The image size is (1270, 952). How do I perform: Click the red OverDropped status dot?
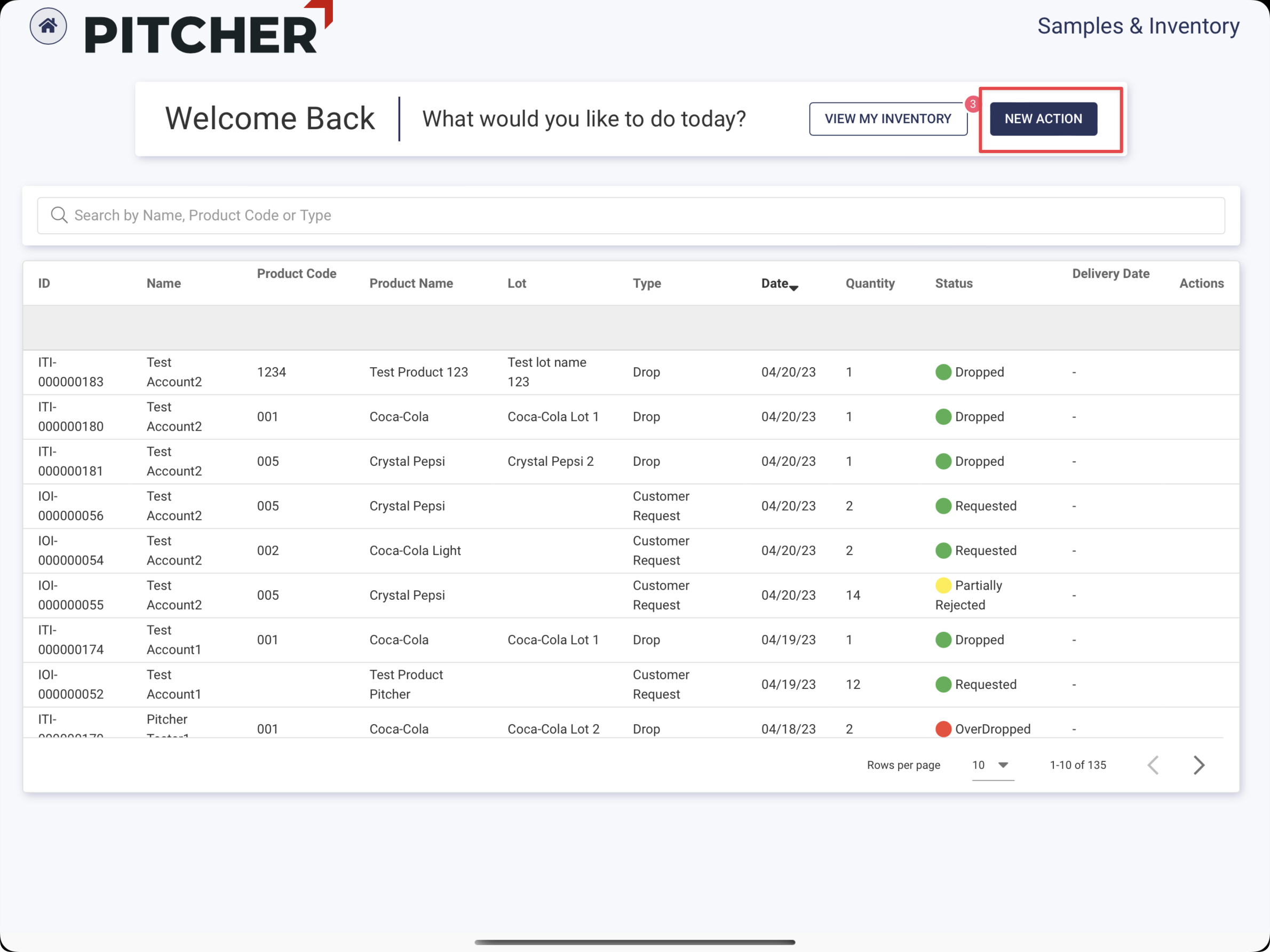(x=943, y=728)
